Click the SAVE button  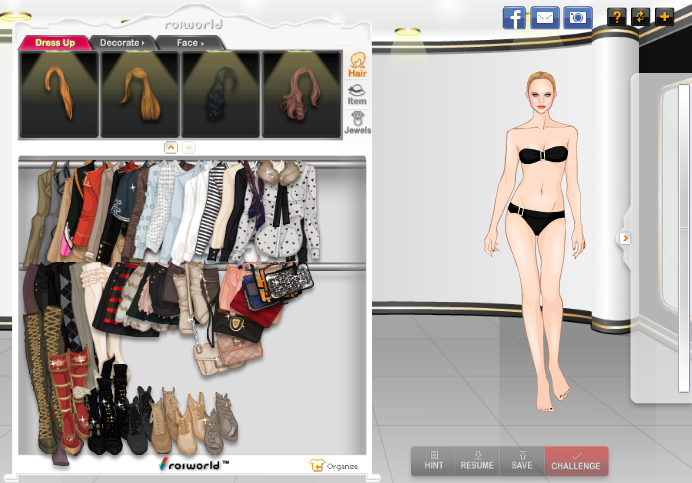tap(522, 461)
